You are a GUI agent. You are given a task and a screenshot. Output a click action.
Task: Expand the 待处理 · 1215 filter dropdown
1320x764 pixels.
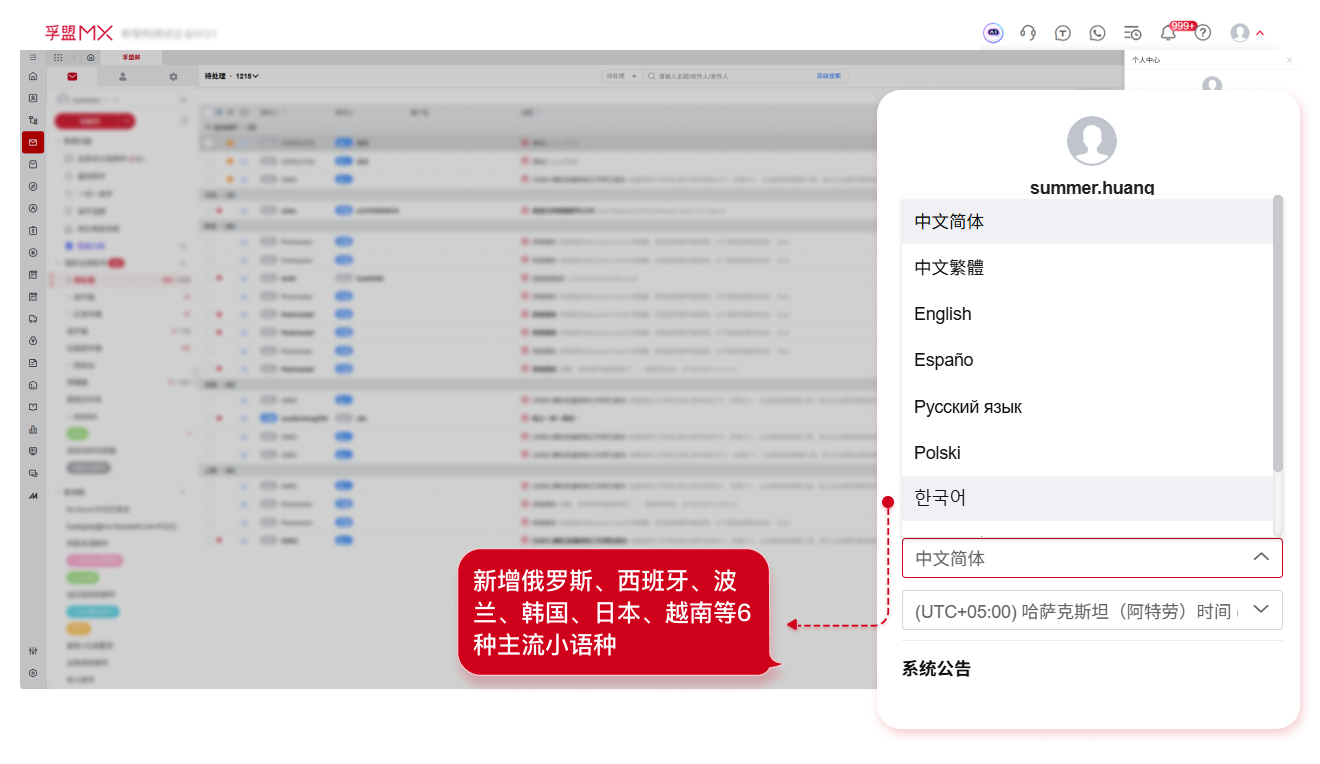[x=233, y=76]
